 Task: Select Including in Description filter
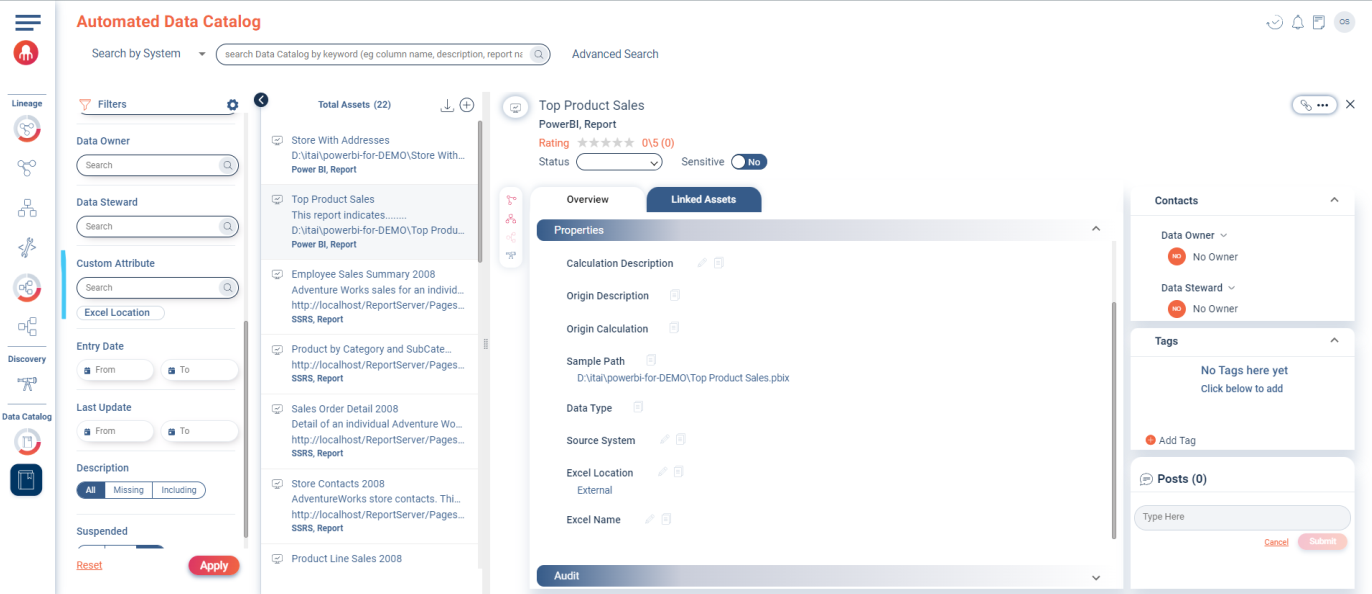[179, 490]
